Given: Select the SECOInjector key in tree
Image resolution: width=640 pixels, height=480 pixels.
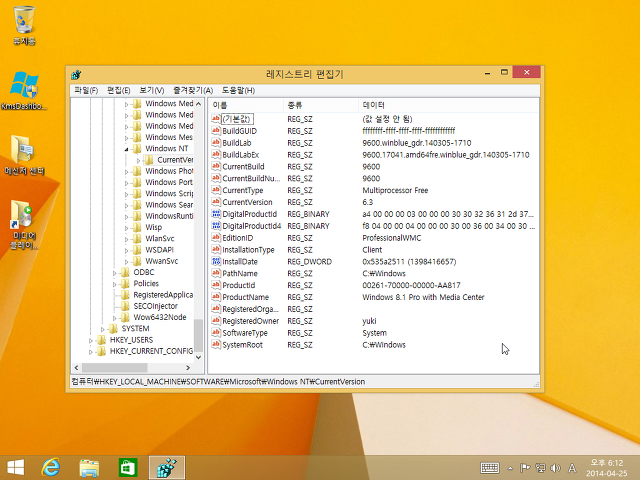Looking at the screenshot, I should click(x=156, y=306).
